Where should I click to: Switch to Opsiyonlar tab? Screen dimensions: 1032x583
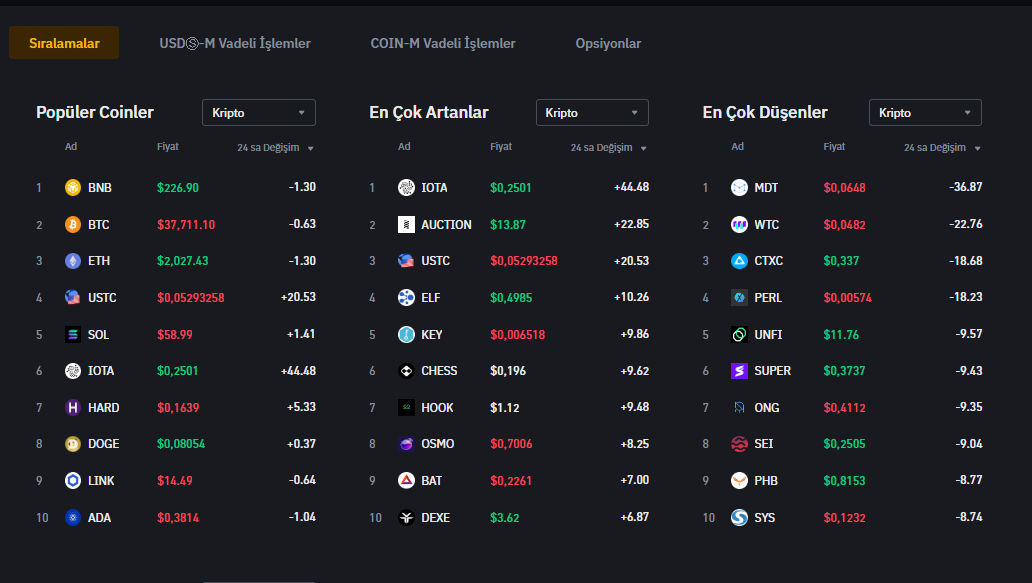coord(608,44)
